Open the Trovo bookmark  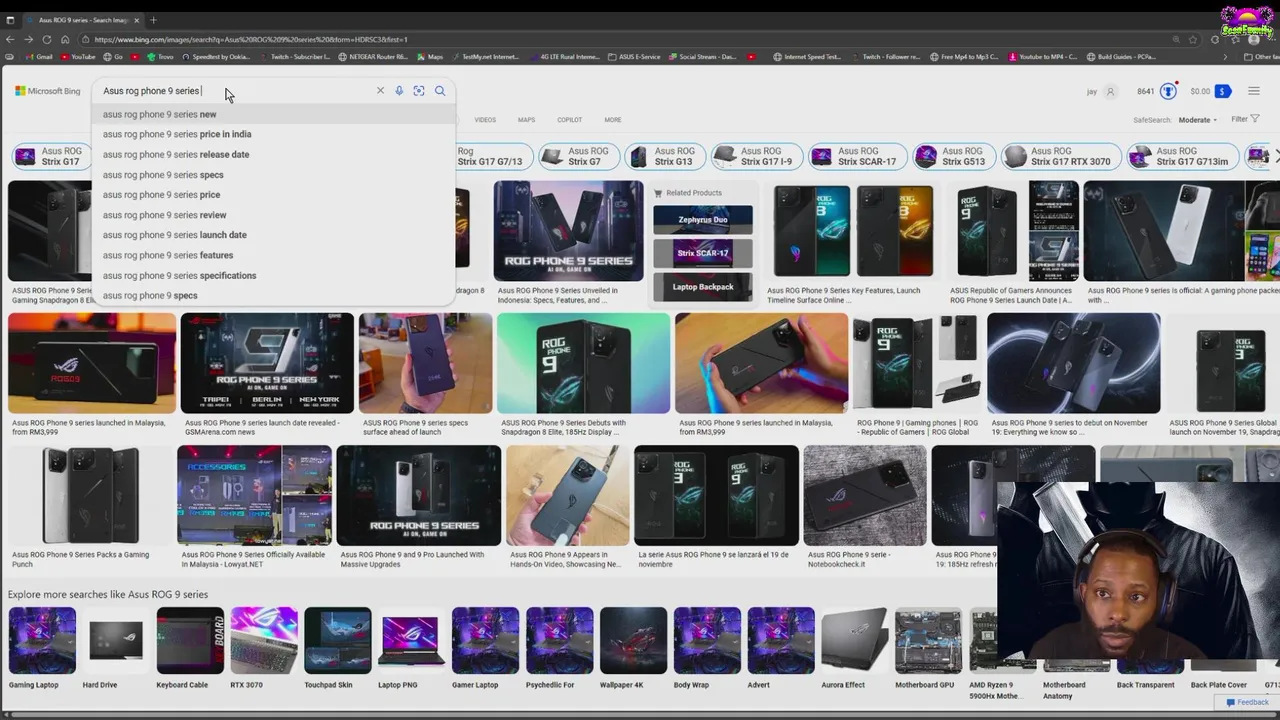(x=160, y=57)
